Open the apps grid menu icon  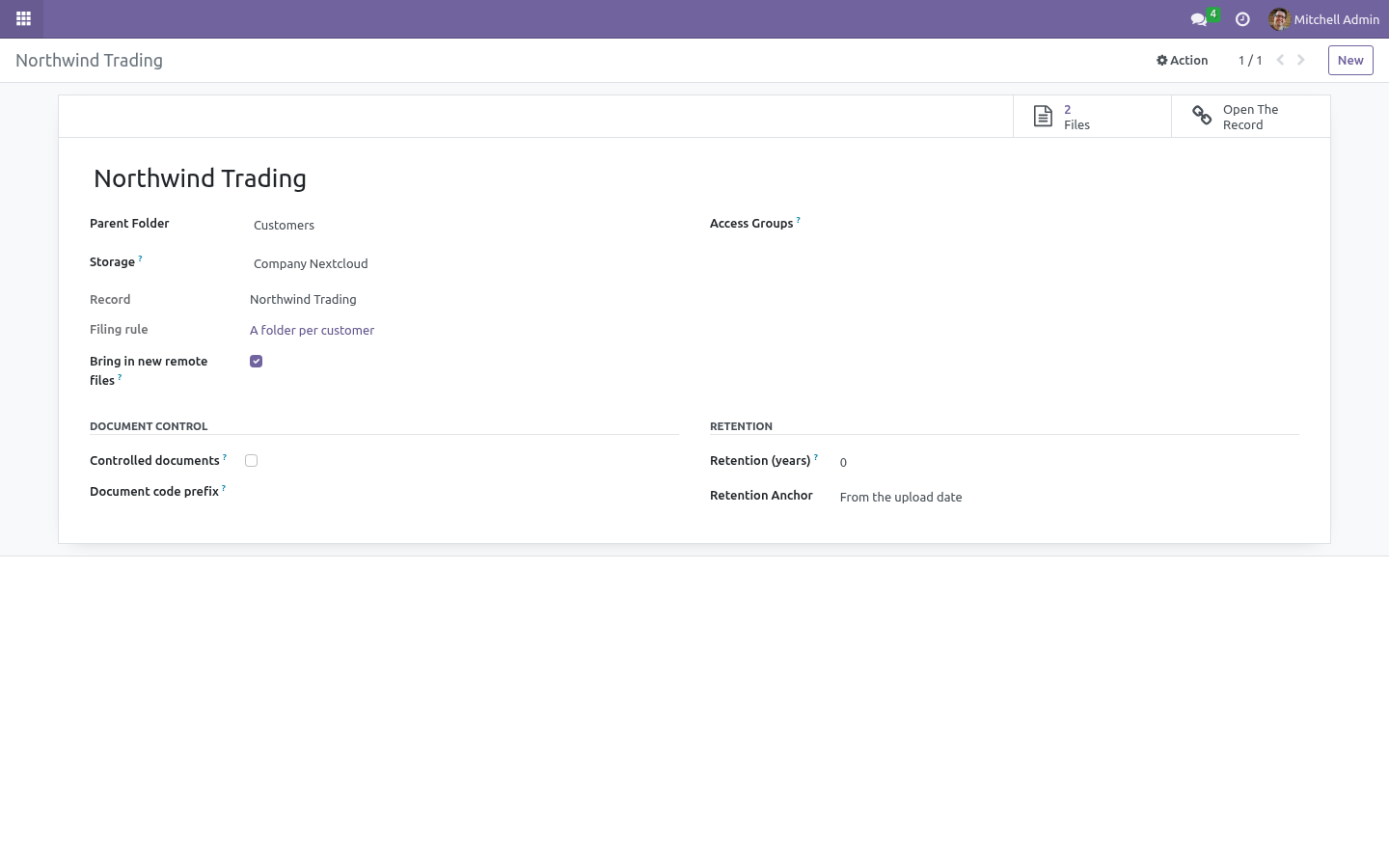[23, 18]
